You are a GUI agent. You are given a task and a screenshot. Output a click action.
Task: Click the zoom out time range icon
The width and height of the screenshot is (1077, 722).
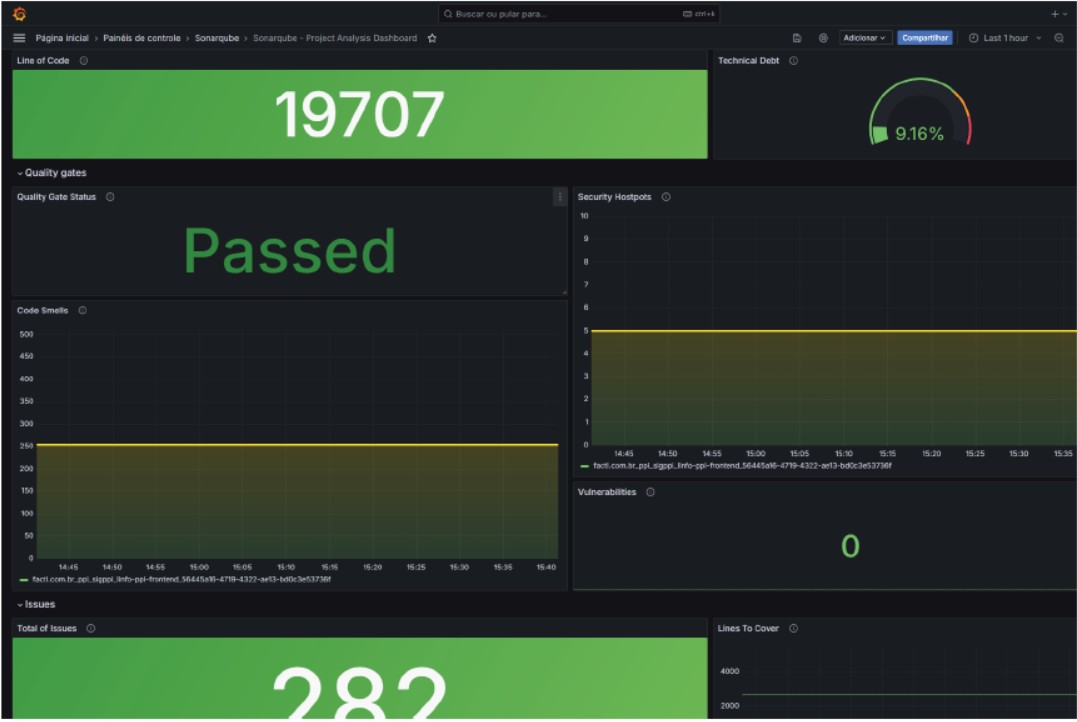(1059, 38)
